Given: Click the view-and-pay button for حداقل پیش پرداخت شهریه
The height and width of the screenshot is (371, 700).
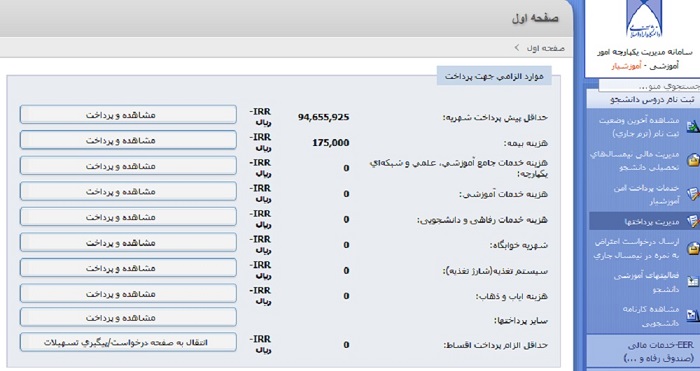Looking at the screenshot, I should click(128, 115).
